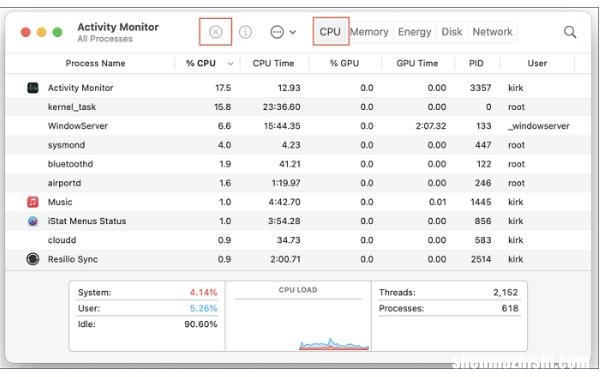Switch to the CPU tab

tap(330, 32)
